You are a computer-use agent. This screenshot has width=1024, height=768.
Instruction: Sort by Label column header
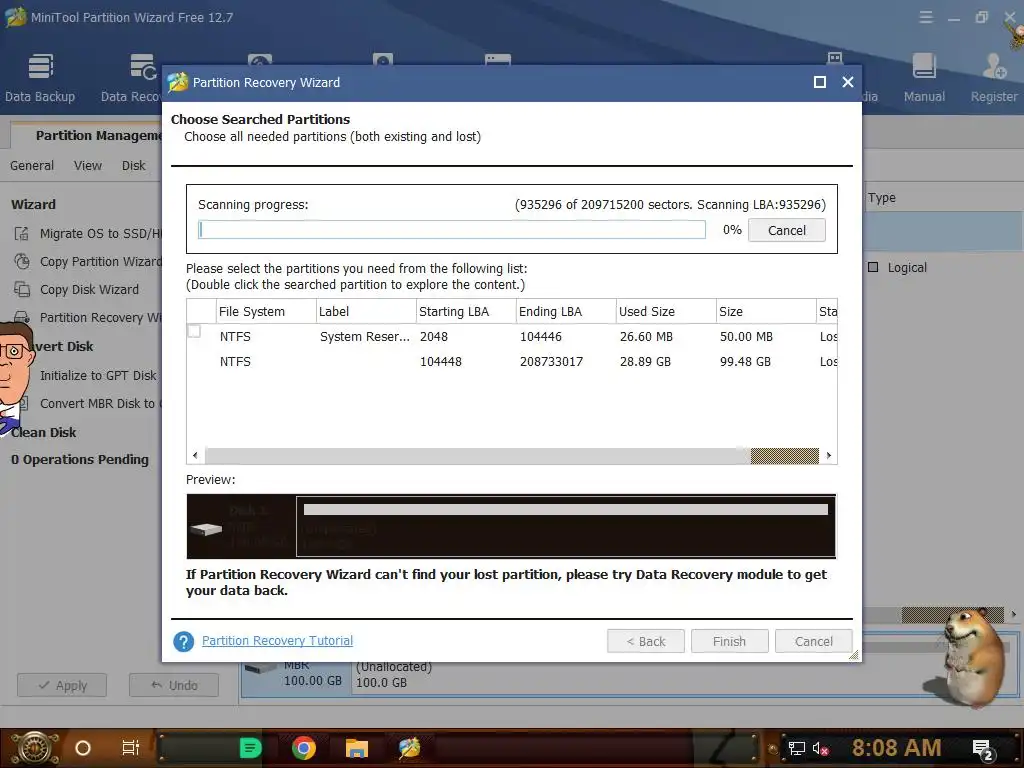(x=366, y=312)
